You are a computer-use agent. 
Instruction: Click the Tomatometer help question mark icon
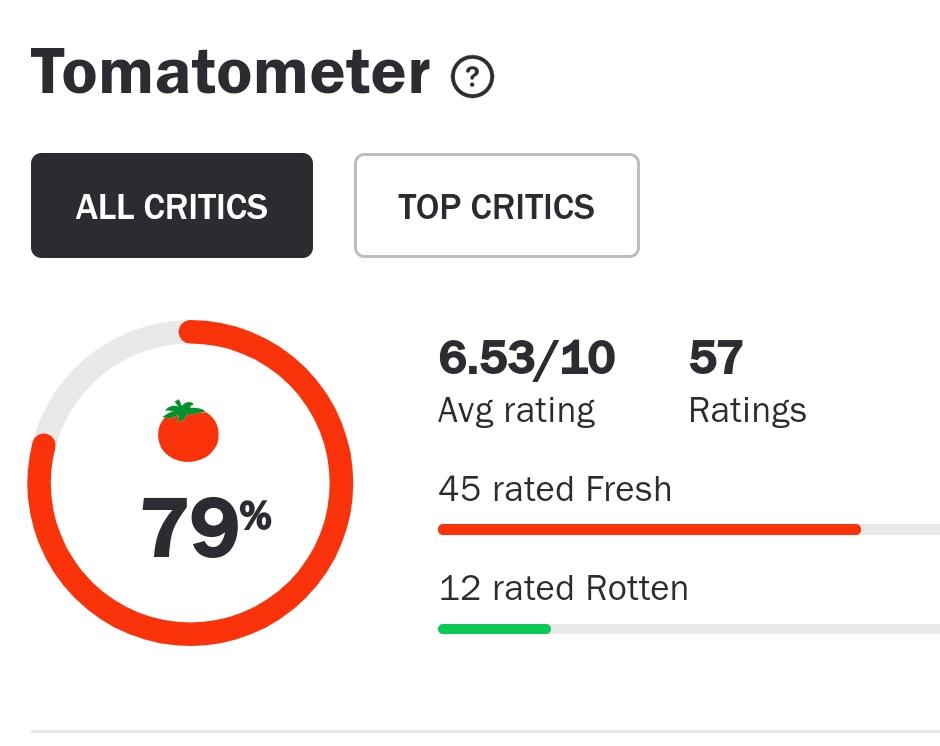click(472, 77)
